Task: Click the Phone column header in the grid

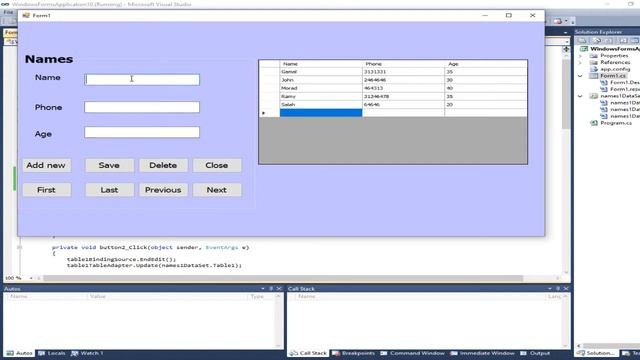Action: (403, 64)
